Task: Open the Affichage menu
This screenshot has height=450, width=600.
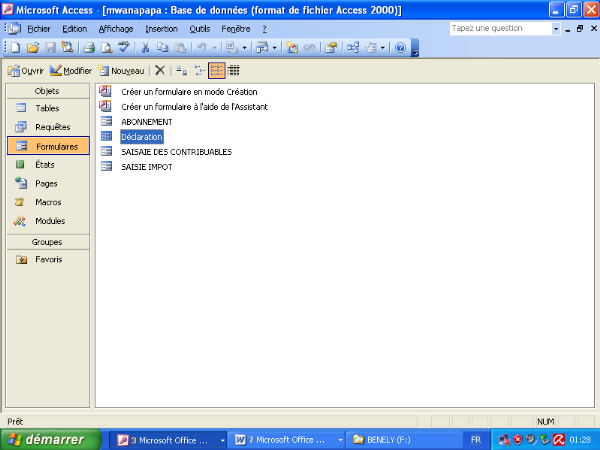Action: [116, 29]
